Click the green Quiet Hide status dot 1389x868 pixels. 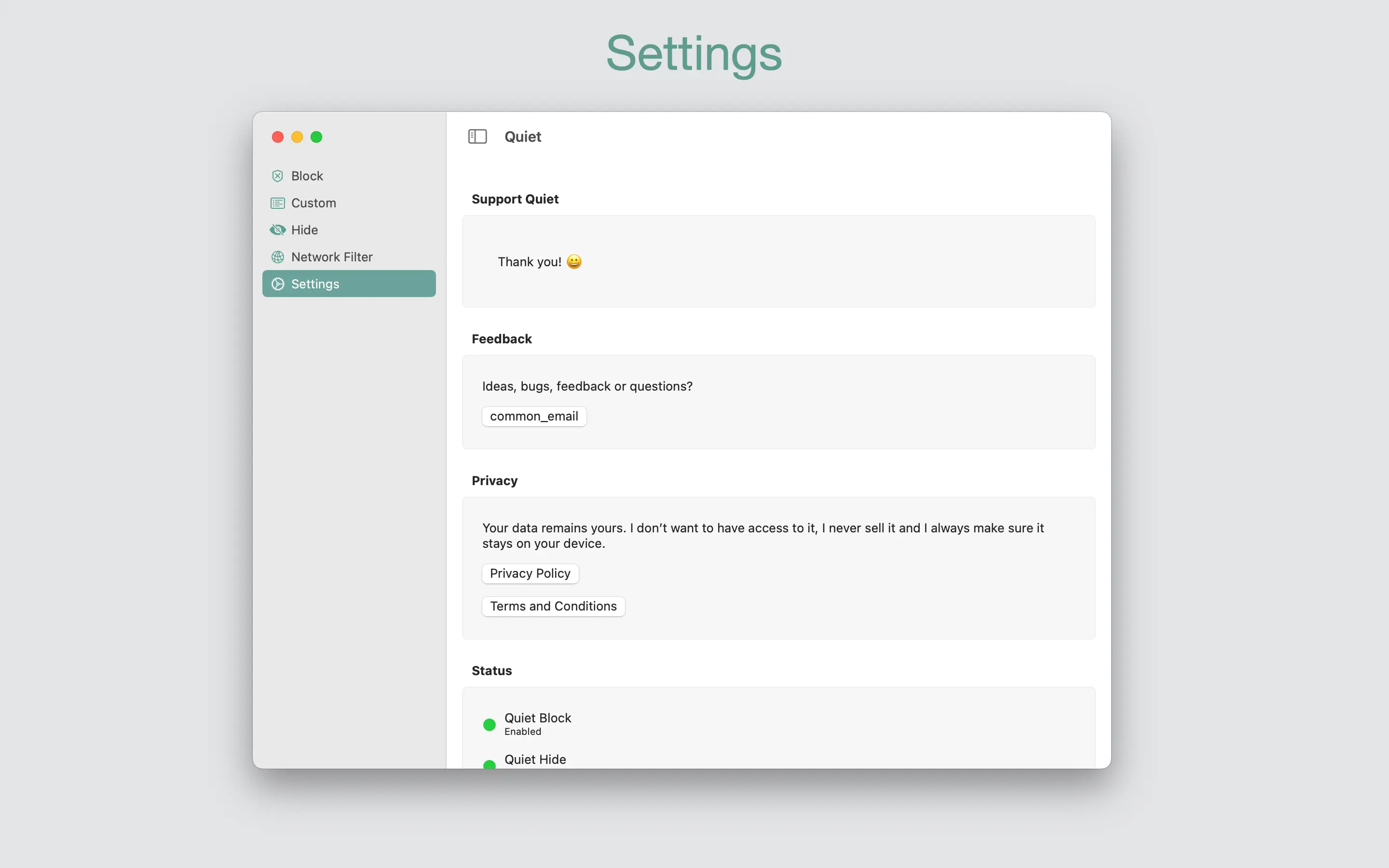pos(489,764)
